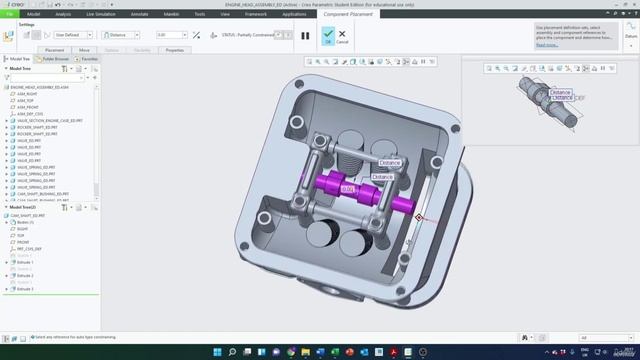This screenshot has width=640, height=360.
Task: Open tree settings icon in Model Tree(2) header
Action: tap(64, 208)
